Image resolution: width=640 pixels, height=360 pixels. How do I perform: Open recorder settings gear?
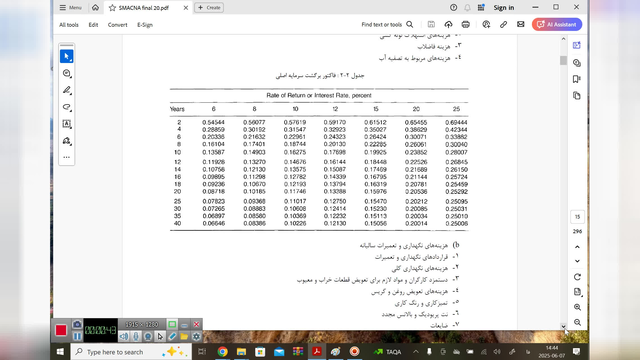click(196, 336)
